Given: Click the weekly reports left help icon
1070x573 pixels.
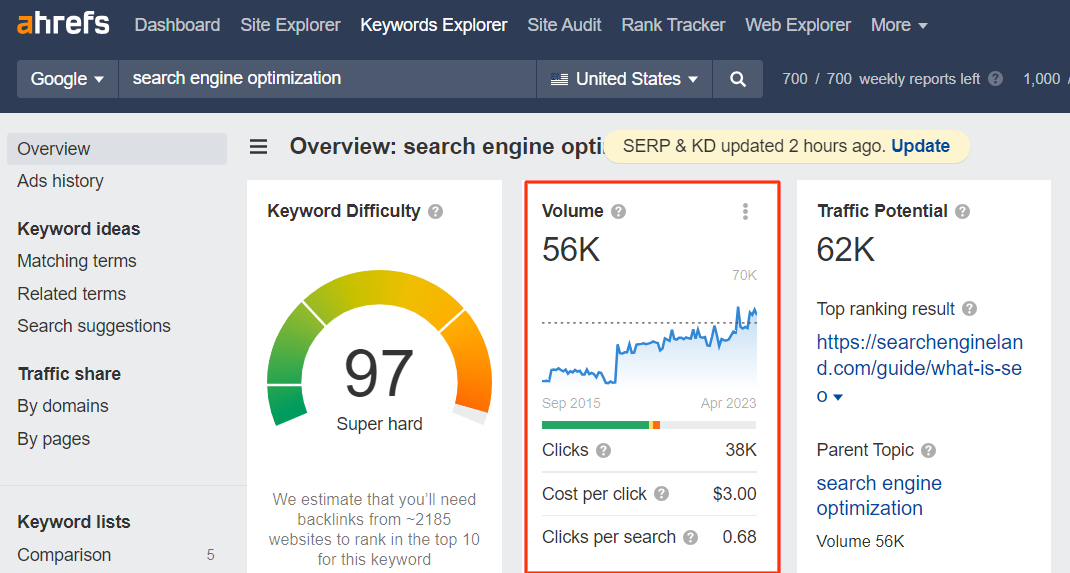Looking at the screenshot, I should click(x=996, y=79).
